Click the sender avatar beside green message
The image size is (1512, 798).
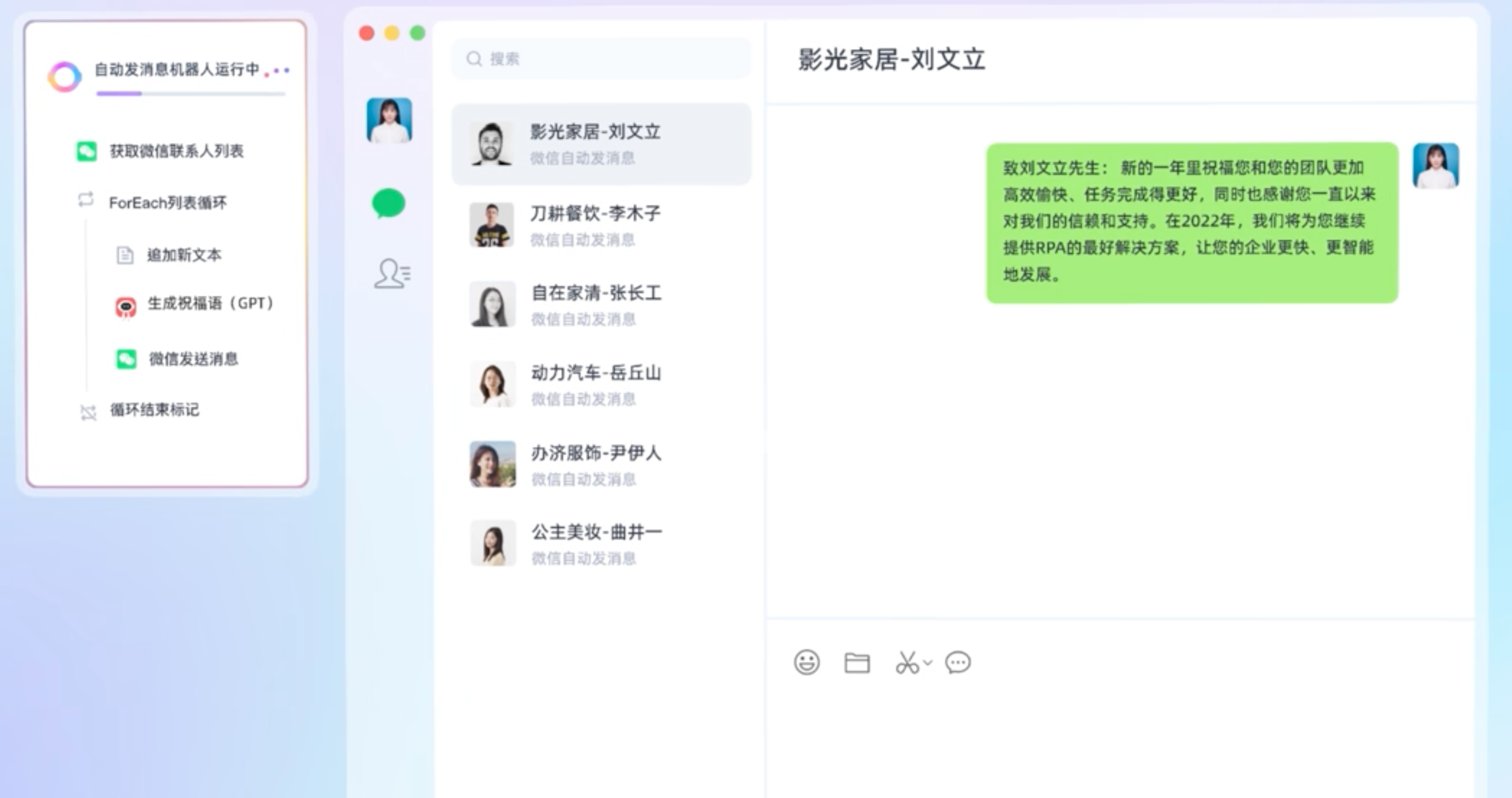point(1436,165)
